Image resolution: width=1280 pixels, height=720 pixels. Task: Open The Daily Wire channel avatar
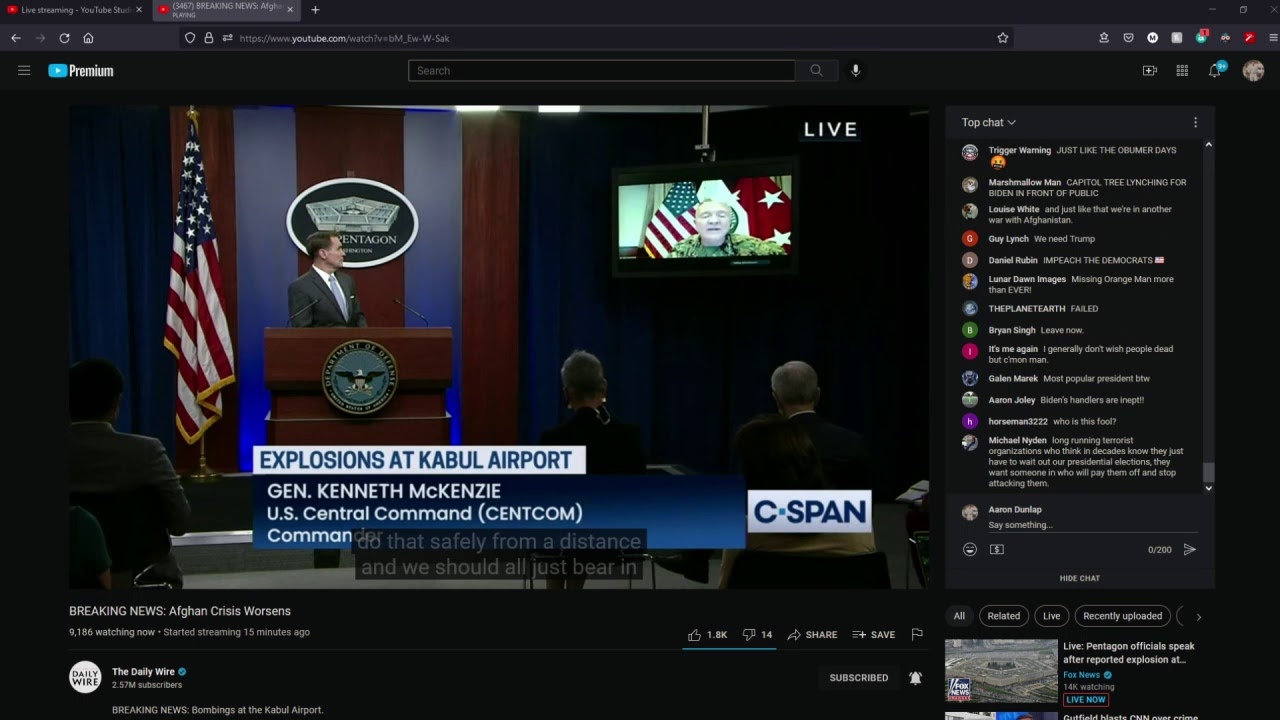pyautogui.click(x=85, y=677)
